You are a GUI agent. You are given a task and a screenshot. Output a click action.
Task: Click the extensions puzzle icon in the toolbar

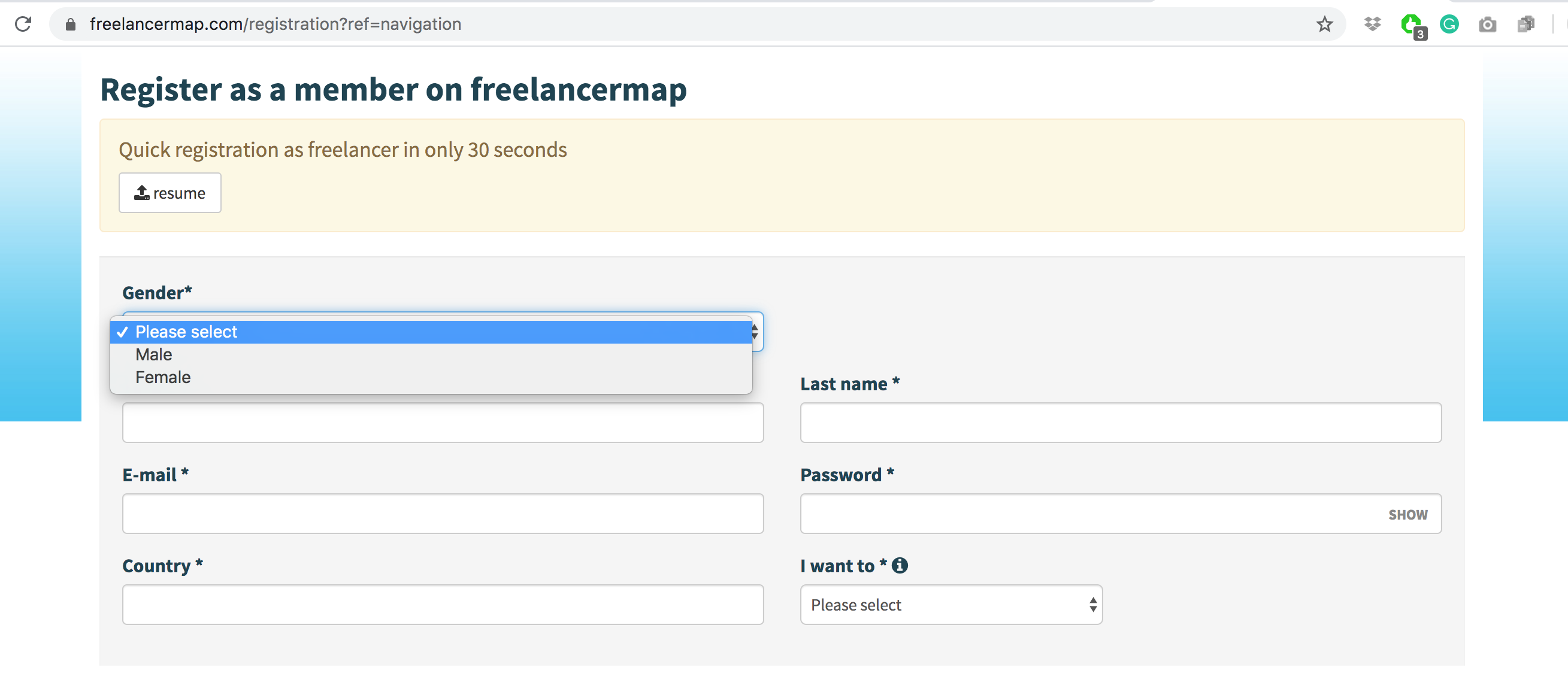1526,24
